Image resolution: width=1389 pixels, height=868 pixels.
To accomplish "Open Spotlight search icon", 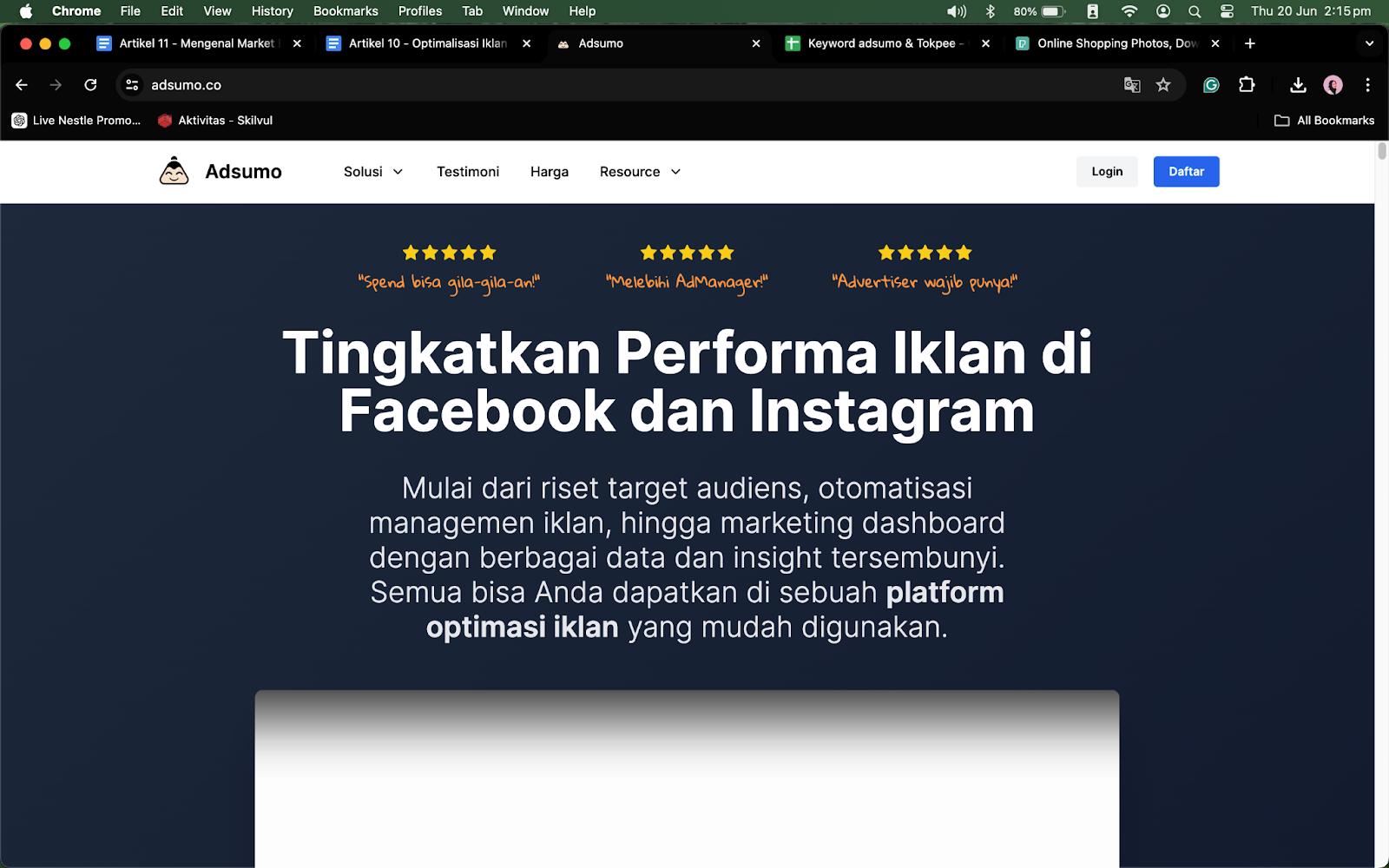I will coord(1195,11).
